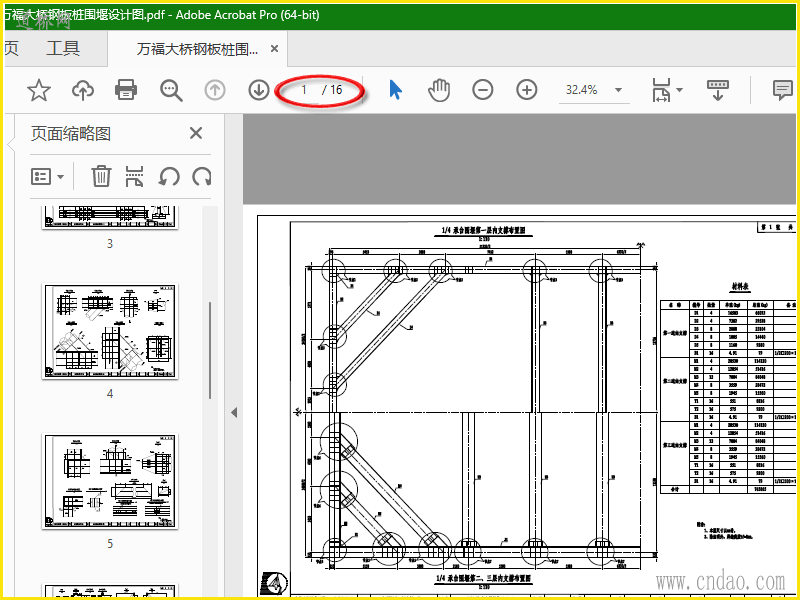This screenshot has height=600, width=800.
Task: Select page 4 thumbnail
Action: click(110, 331)
